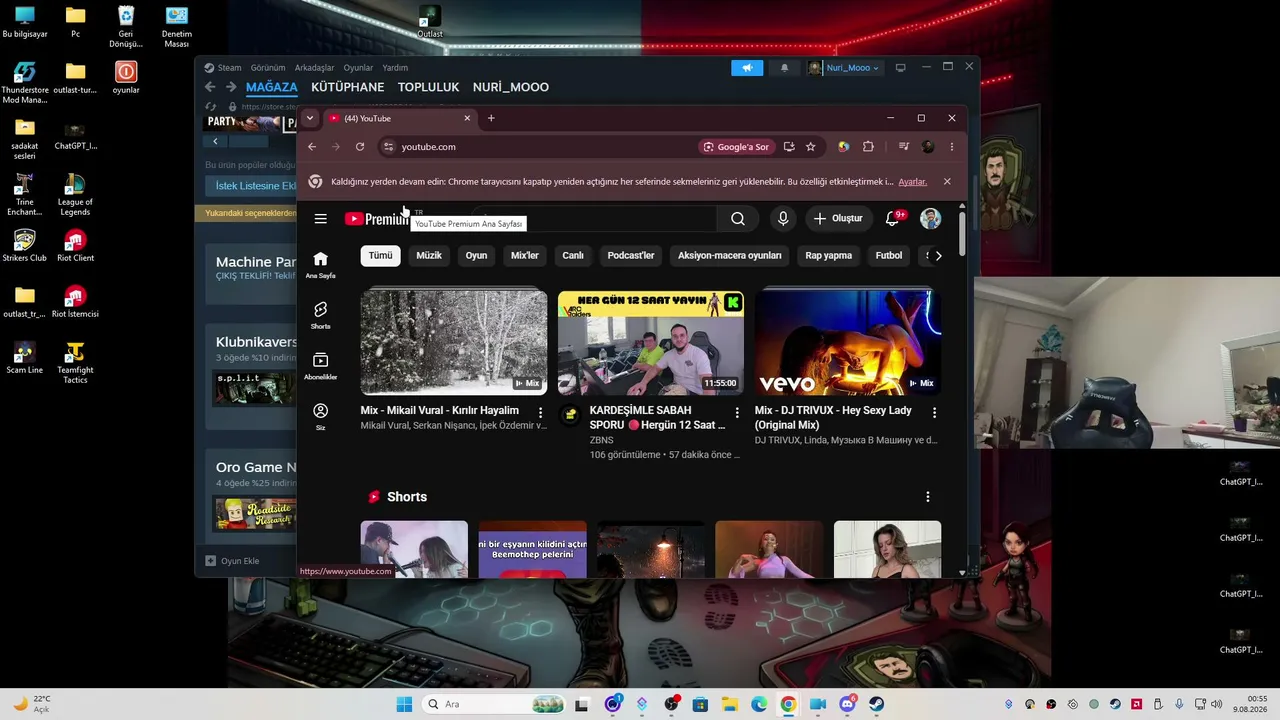Open the Görünüm menu in Steam
This screenshot has height=720, width=1280.
268,68
